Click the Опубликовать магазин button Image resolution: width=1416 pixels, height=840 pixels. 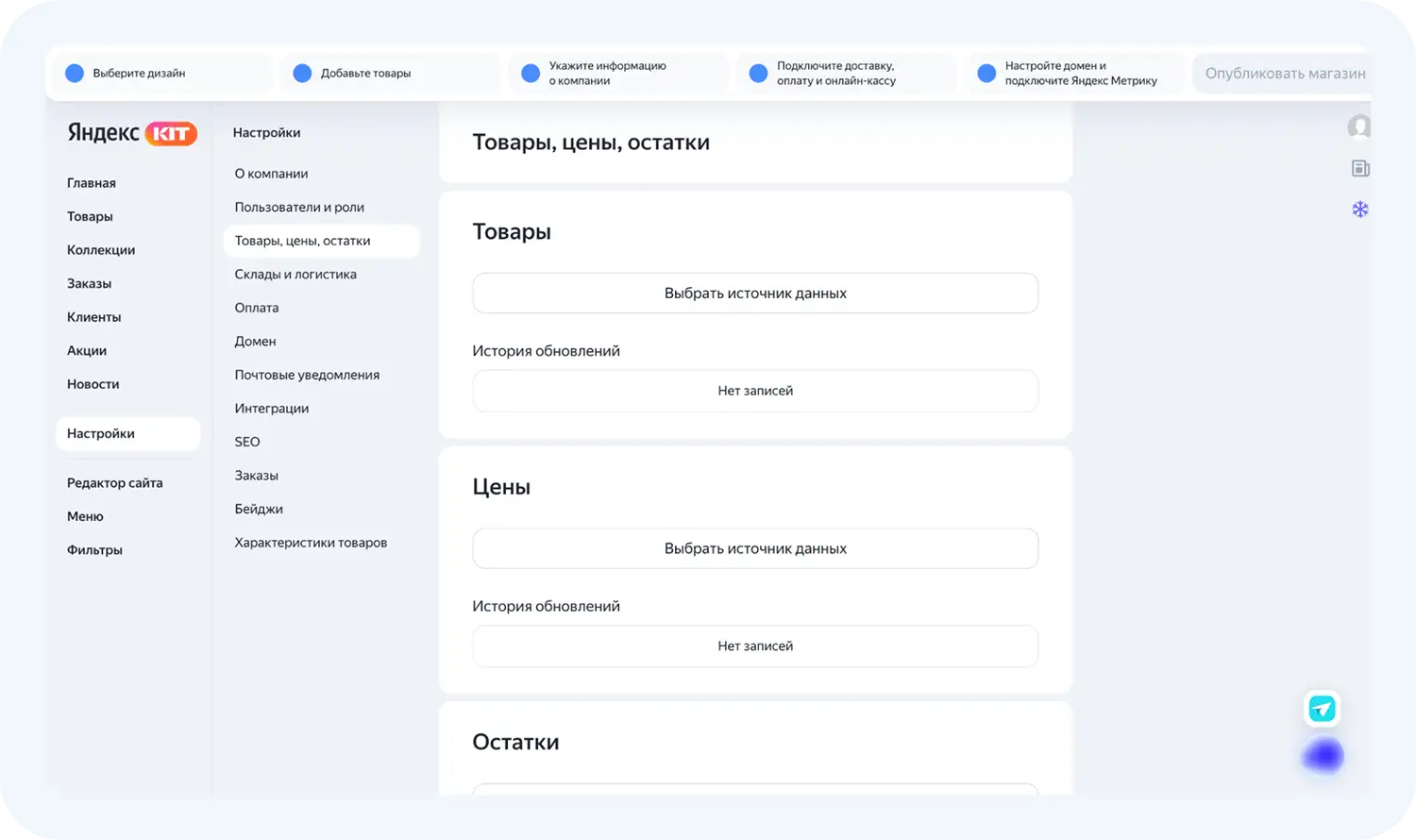coord(1284,74)
